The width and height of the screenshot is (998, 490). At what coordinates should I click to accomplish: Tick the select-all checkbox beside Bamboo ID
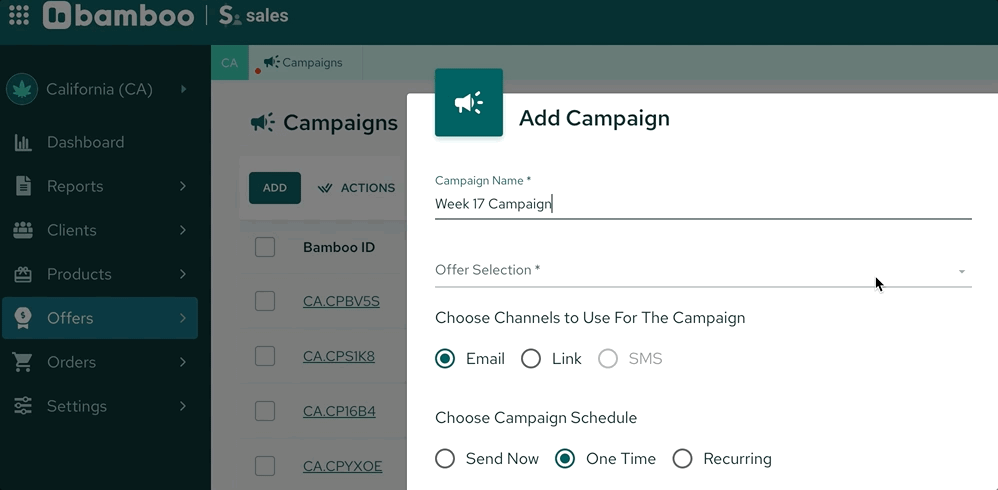coord(265,247)
